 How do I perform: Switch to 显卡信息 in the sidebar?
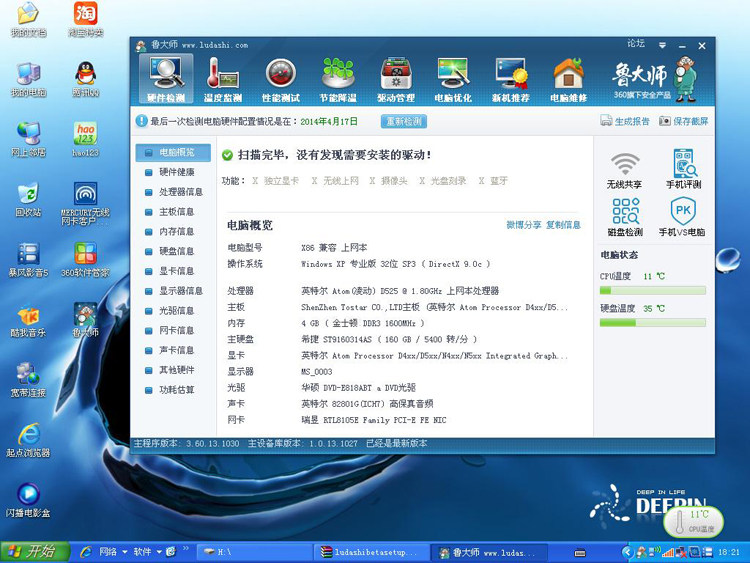coord(176,271)
